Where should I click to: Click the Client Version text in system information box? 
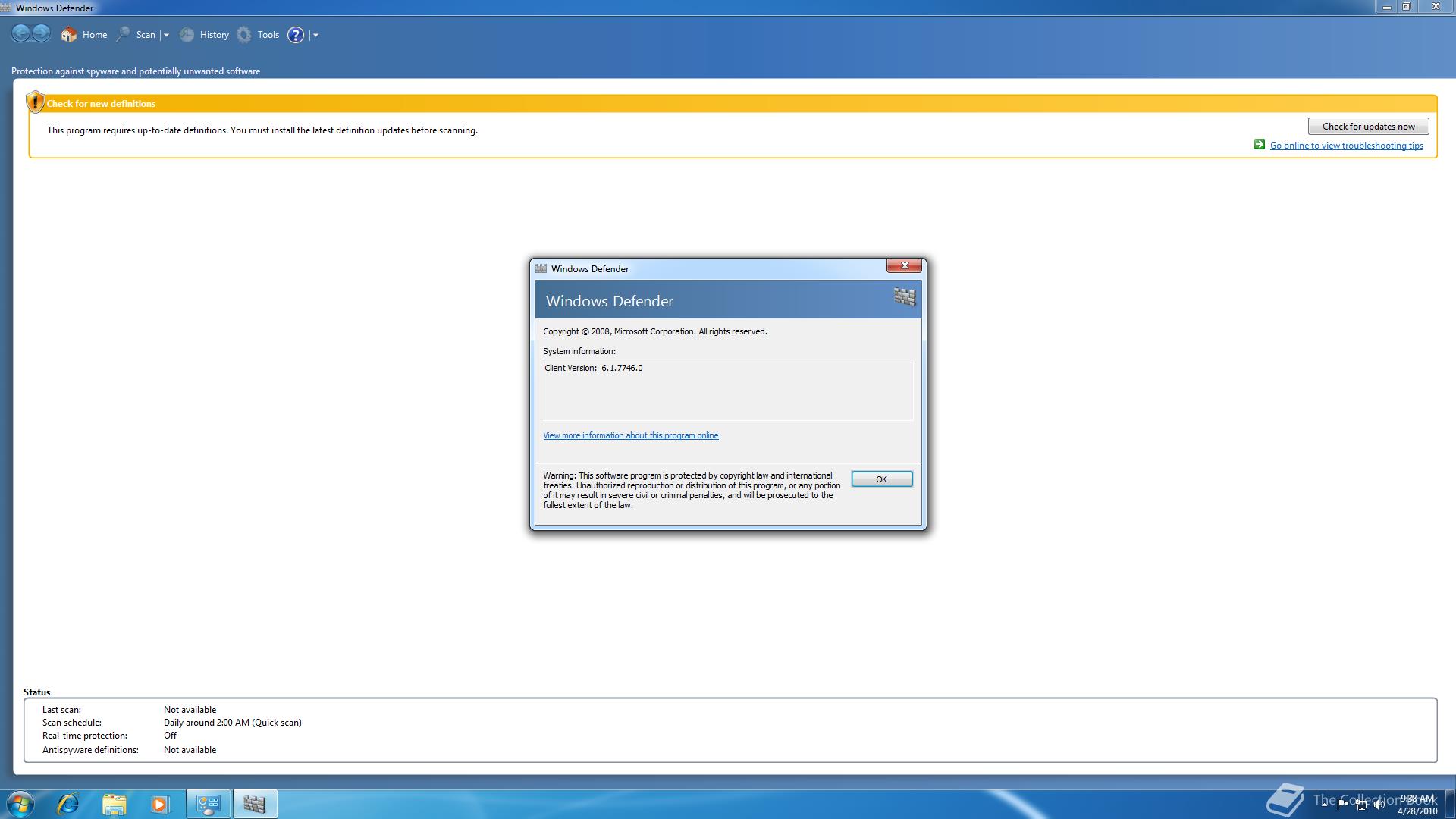point(594,368)
